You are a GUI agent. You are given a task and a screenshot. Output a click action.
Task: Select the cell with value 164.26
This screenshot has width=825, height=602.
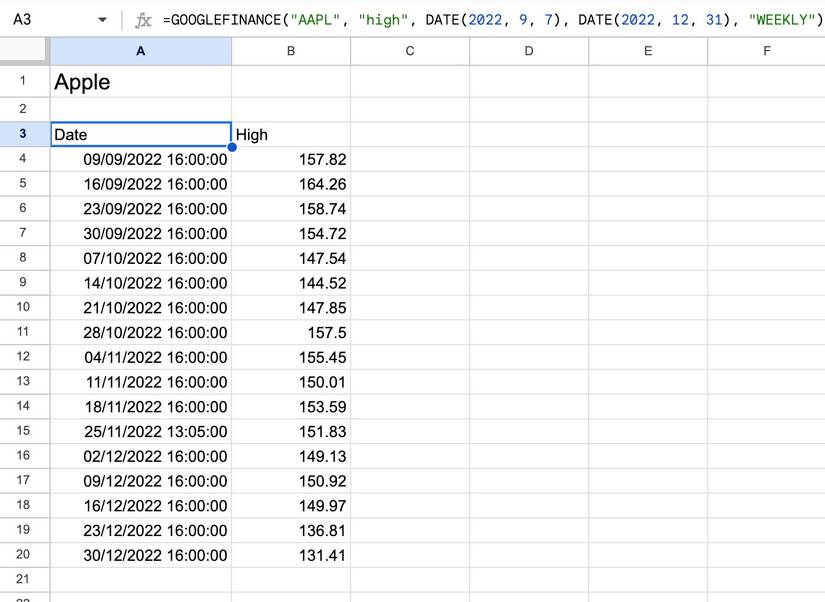pos(290,184)
